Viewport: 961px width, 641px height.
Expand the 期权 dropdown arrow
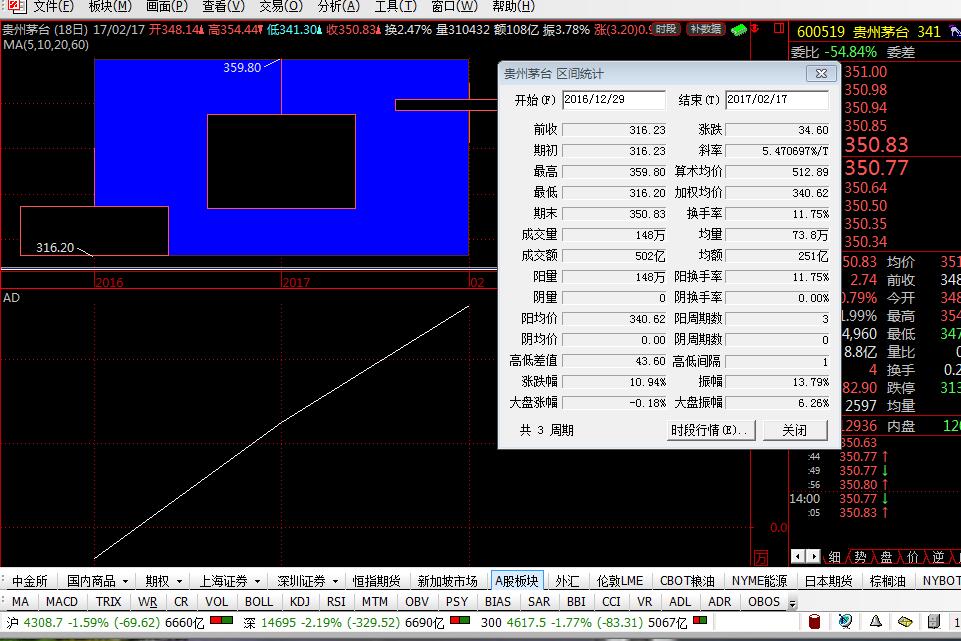click(x=179, y=581)
